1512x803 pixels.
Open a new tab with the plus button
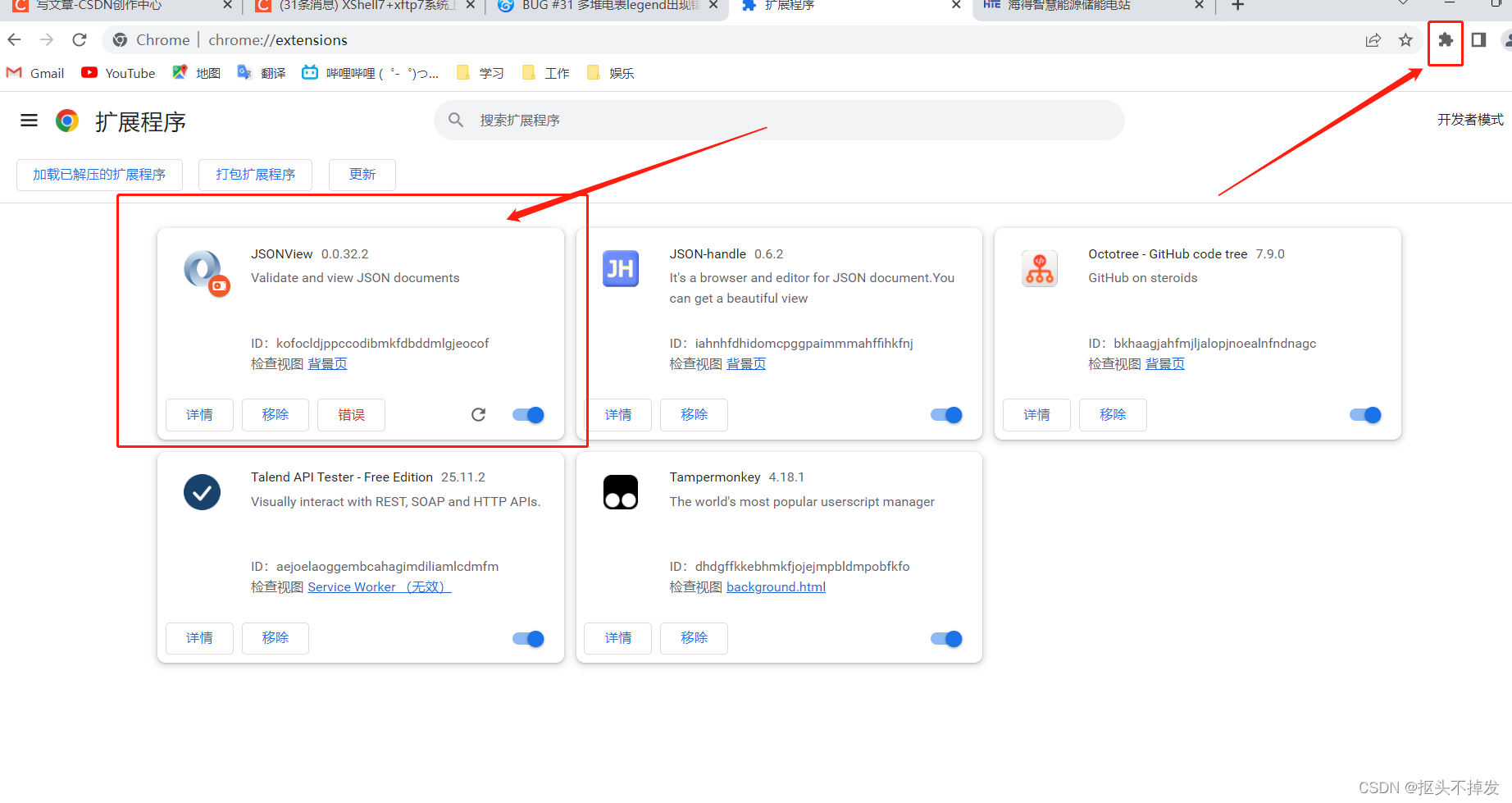coord(1238,6)
